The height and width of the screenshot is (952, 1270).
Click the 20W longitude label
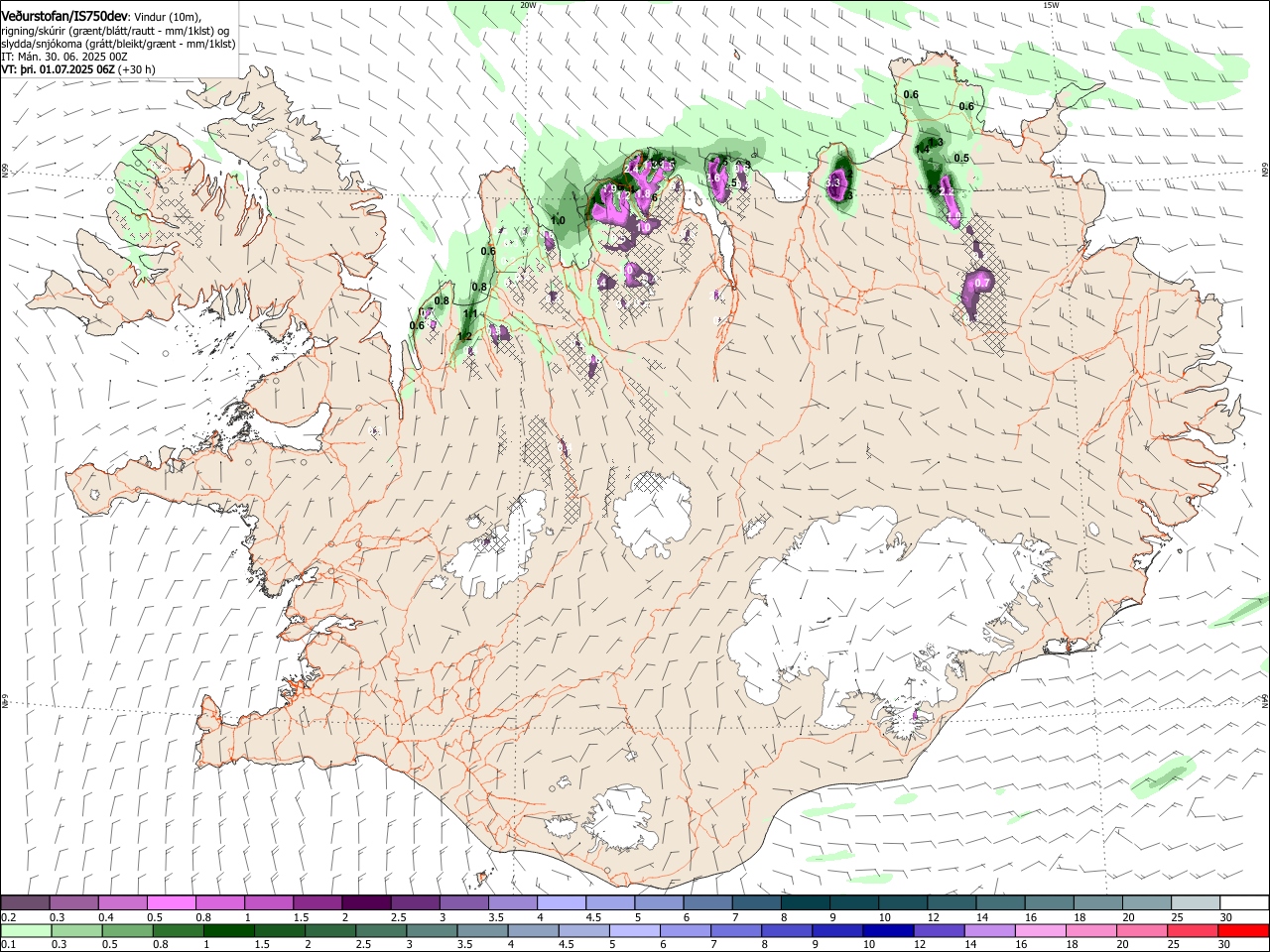529,5
